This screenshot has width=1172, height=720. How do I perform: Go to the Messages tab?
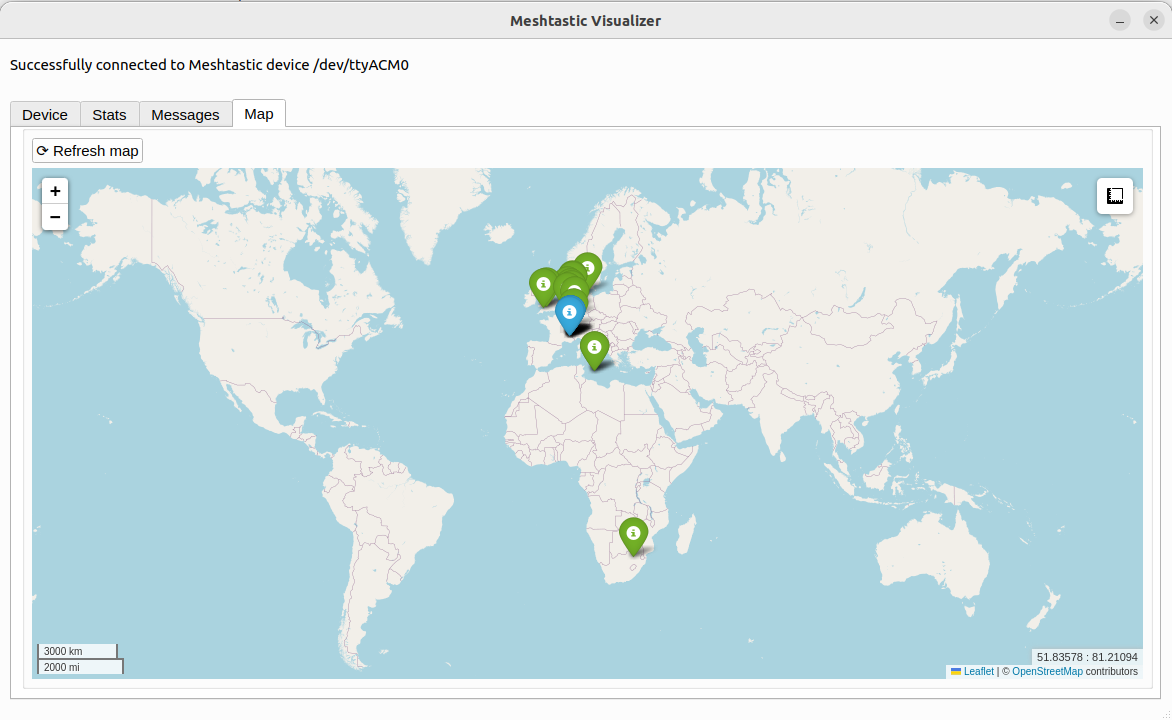[x=185, y=114]
